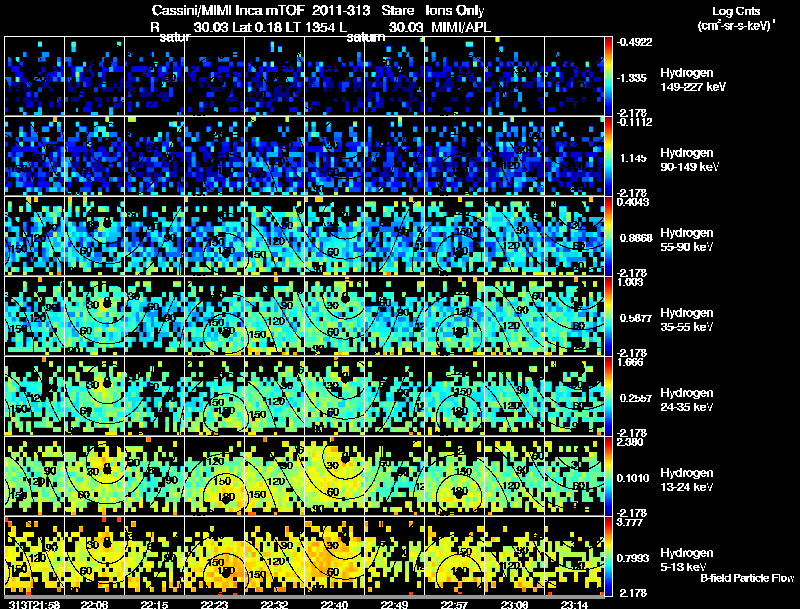The width and height of the screenshot is (800, 609).
Task: Click the 0.5877 color scale value
Action: tap(636, 318)
